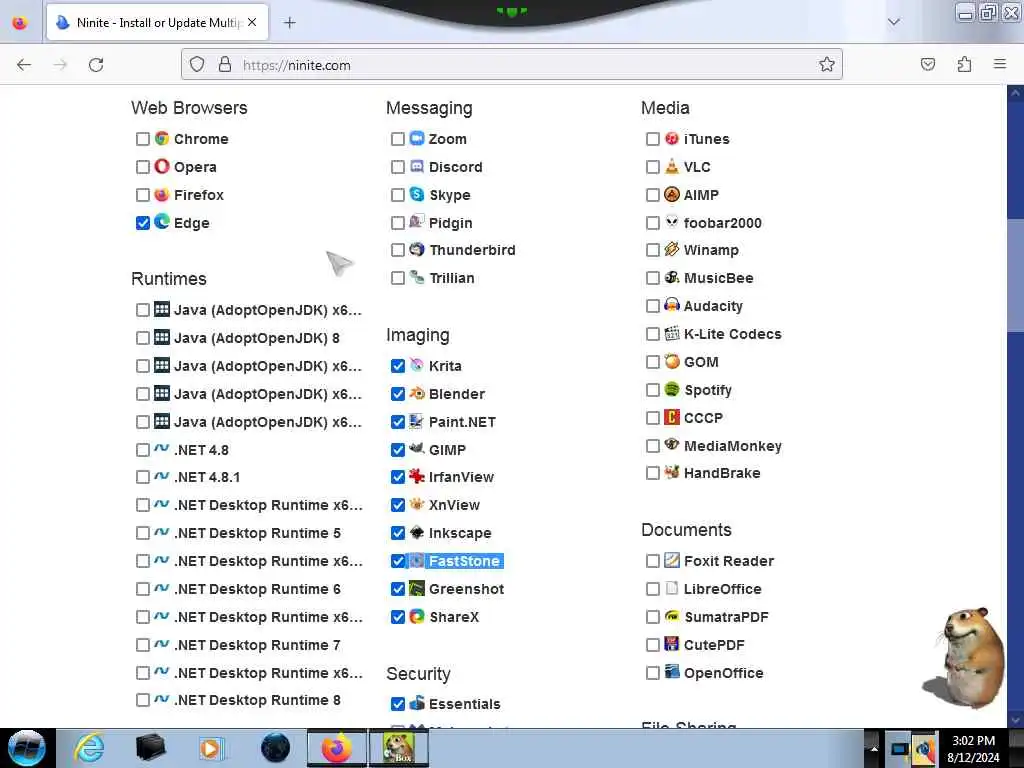Click the Opera icon
The width and height of the screenshot is (1024, 768).
[162, 167]
